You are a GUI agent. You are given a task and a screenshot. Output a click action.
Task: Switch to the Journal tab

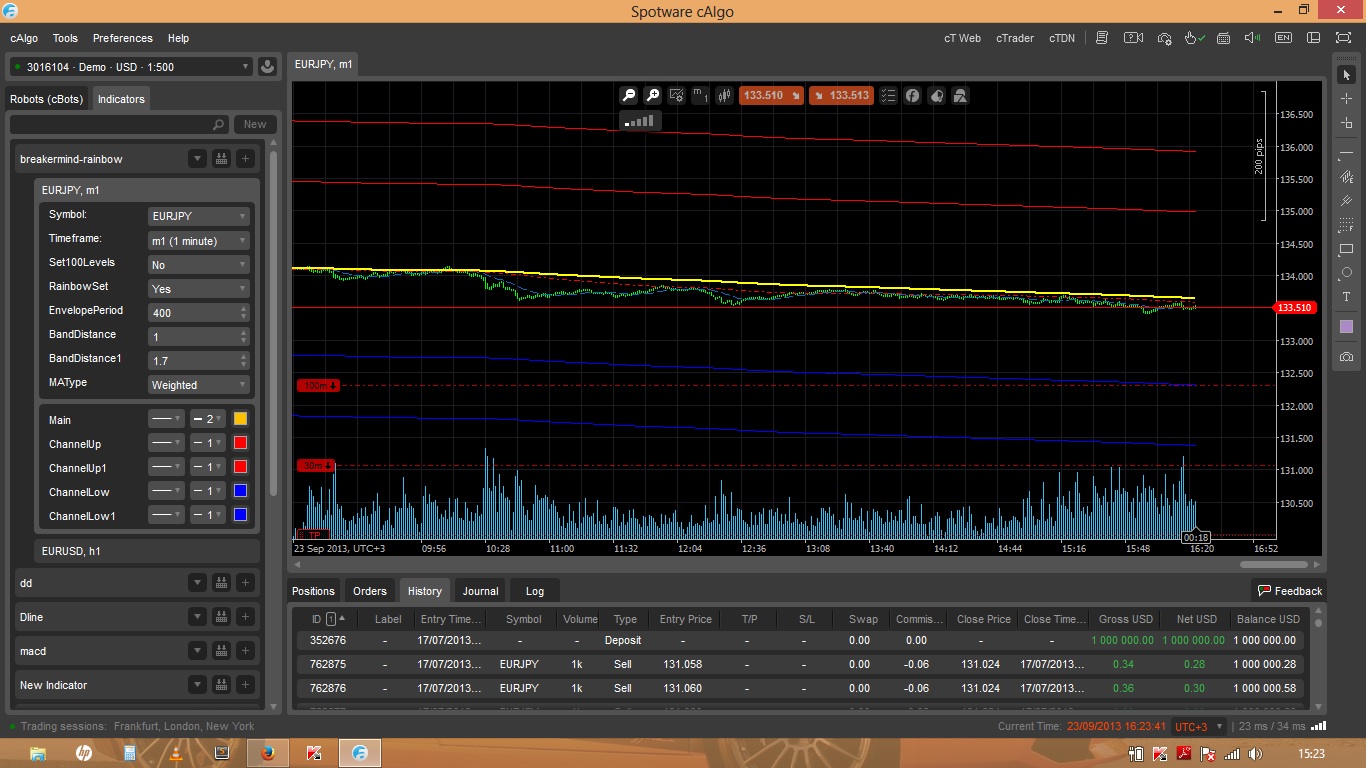click(x=480, y=591)
